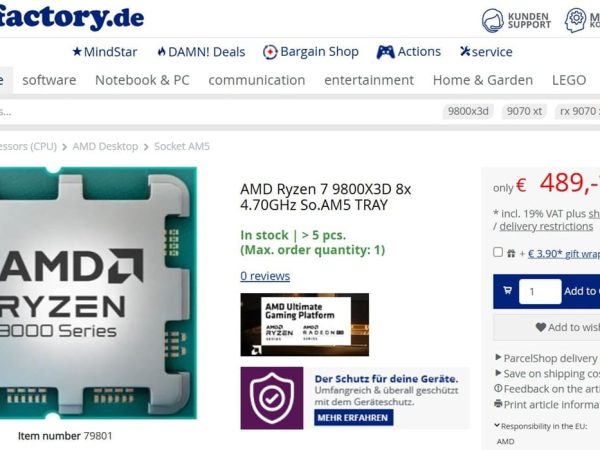The width and height of the screenshot is (600, 450).
Task: Open DAMN! Deals flame icon
Action: (x=161, y=51)
